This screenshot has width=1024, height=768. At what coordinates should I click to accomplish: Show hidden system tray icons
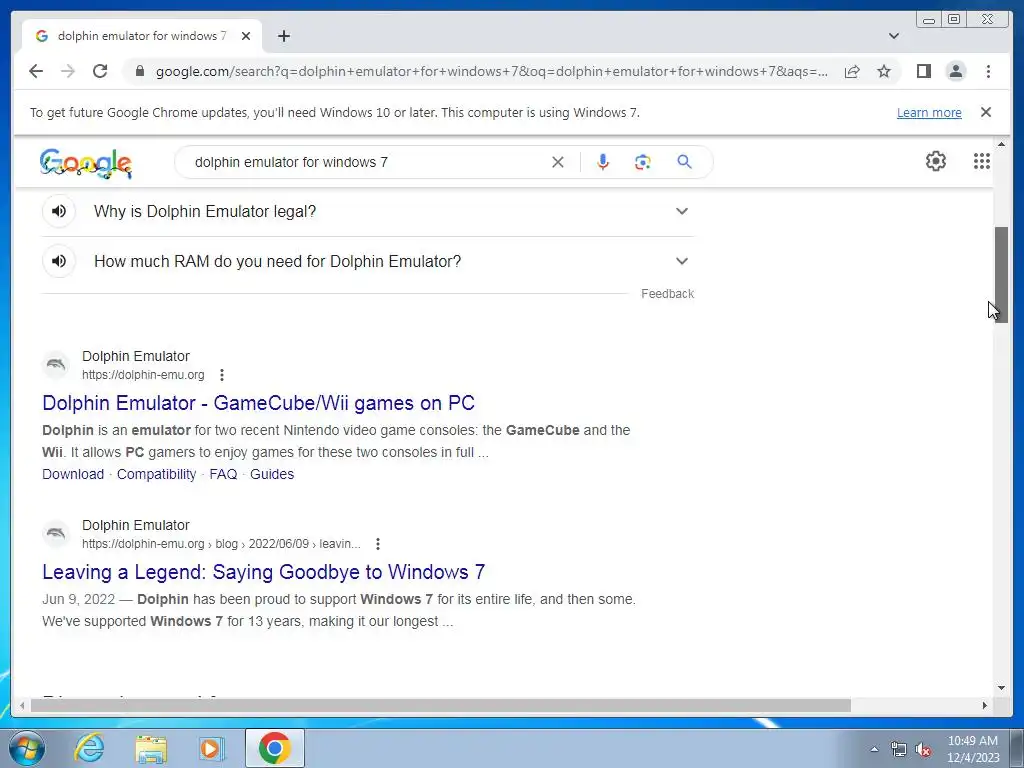(x=874, y=749)
